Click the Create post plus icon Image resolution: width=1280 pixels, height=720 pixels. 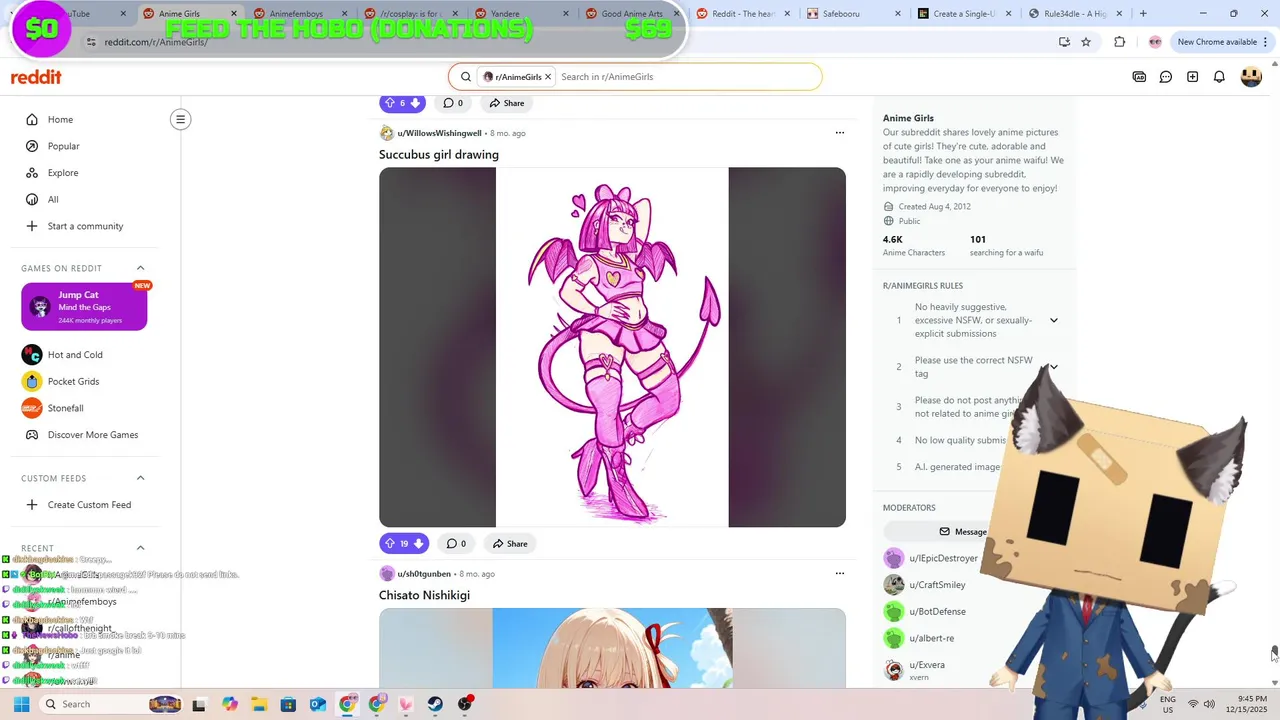pyautogui.click(x=1192, y=77)
